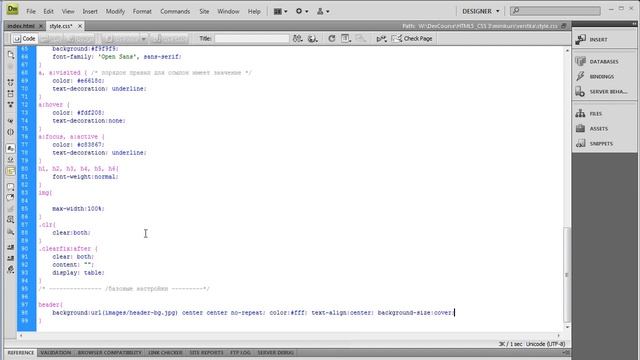Switch to Code view in the document toolbar
The height and width of the screenshot is (360, 640).
(x=24, y=38)
